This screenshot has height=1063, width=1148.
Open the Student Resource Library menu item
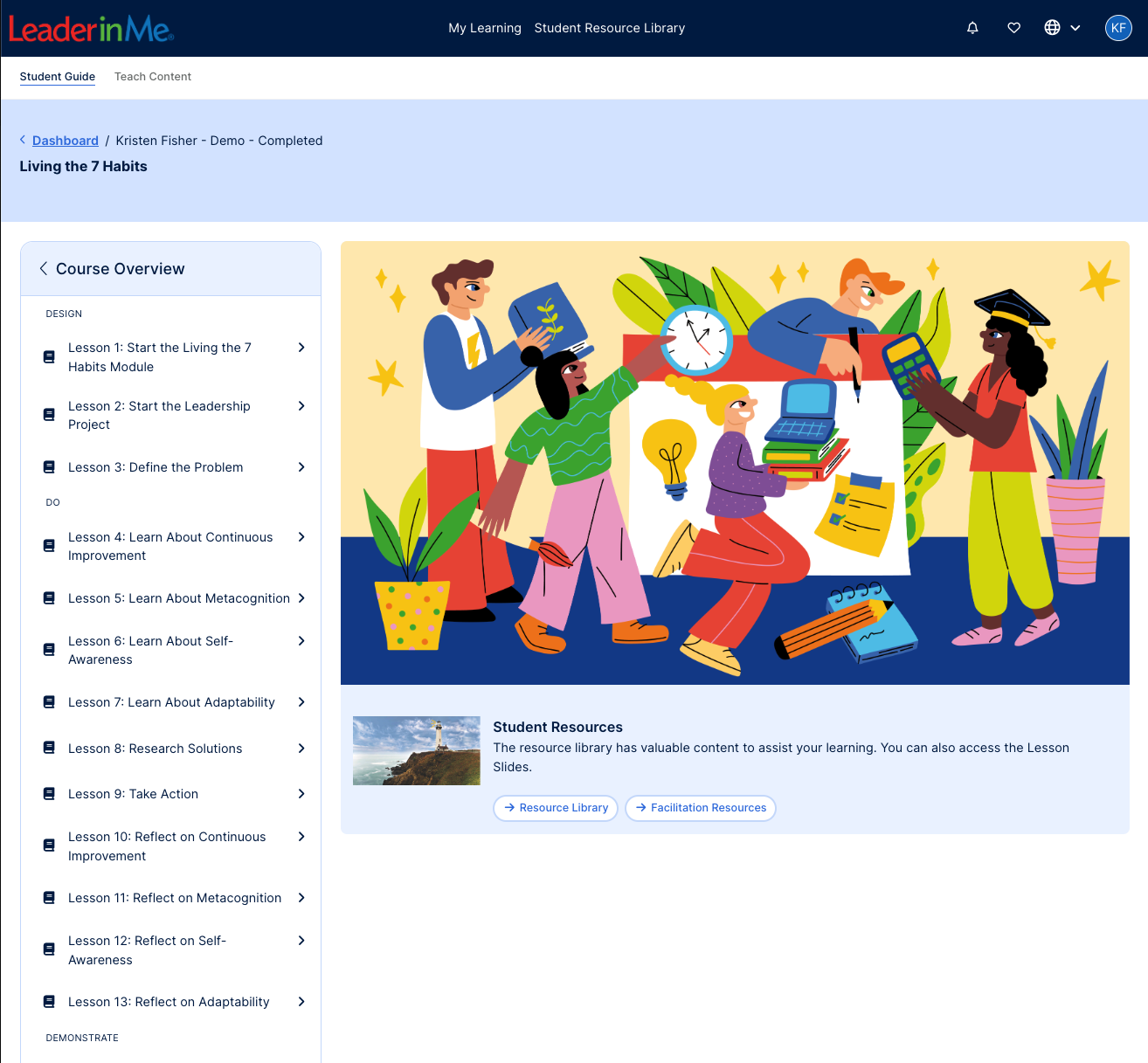pos(610,28)
